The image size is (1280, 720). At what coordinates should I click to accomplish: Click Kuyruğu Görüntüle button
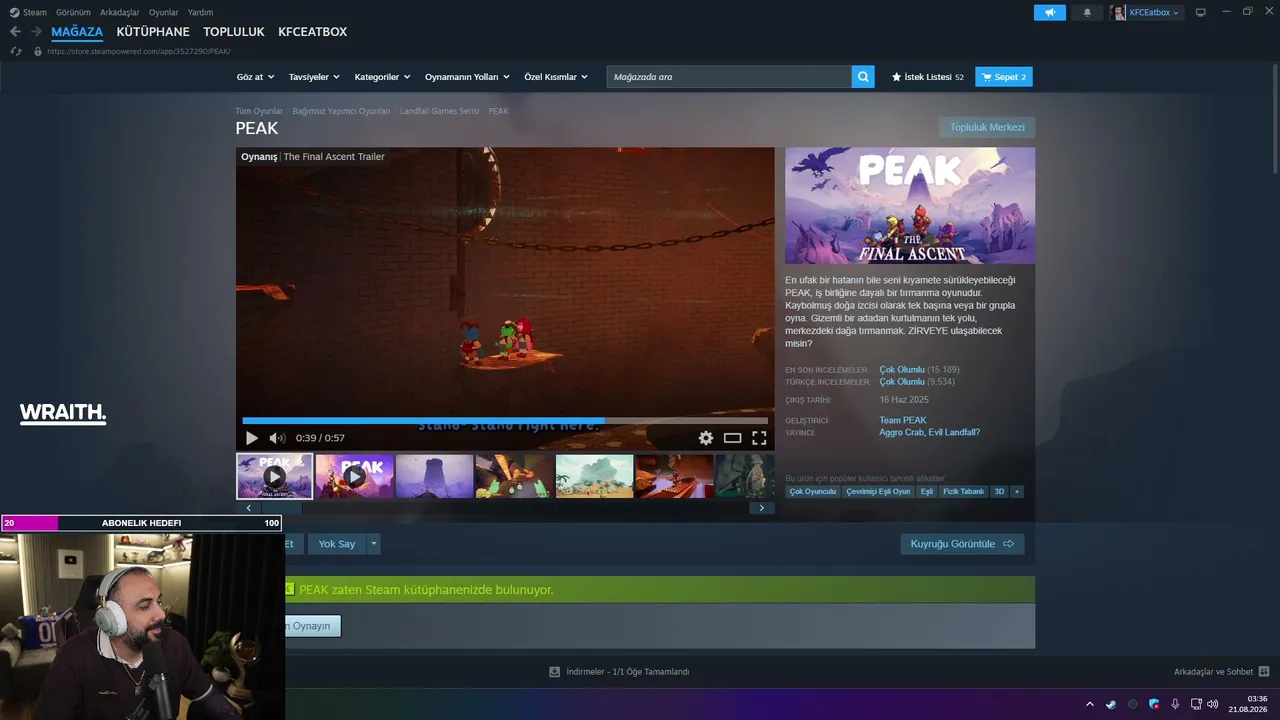(x=962, y=544)
